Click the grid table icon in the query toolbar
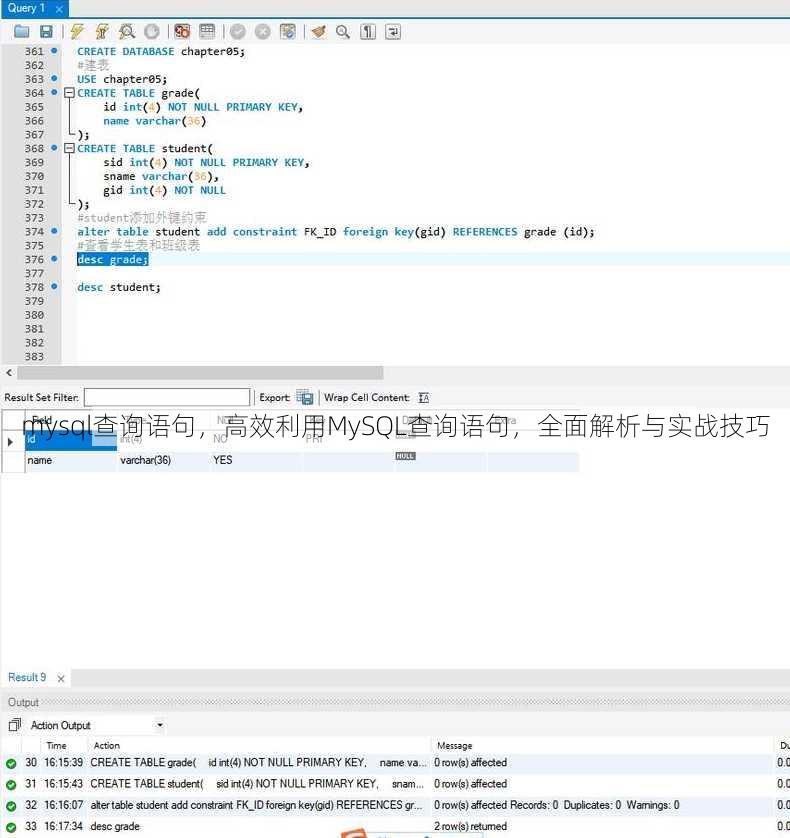790x838 pixels. pyautogui.click(x=207, y=32)
